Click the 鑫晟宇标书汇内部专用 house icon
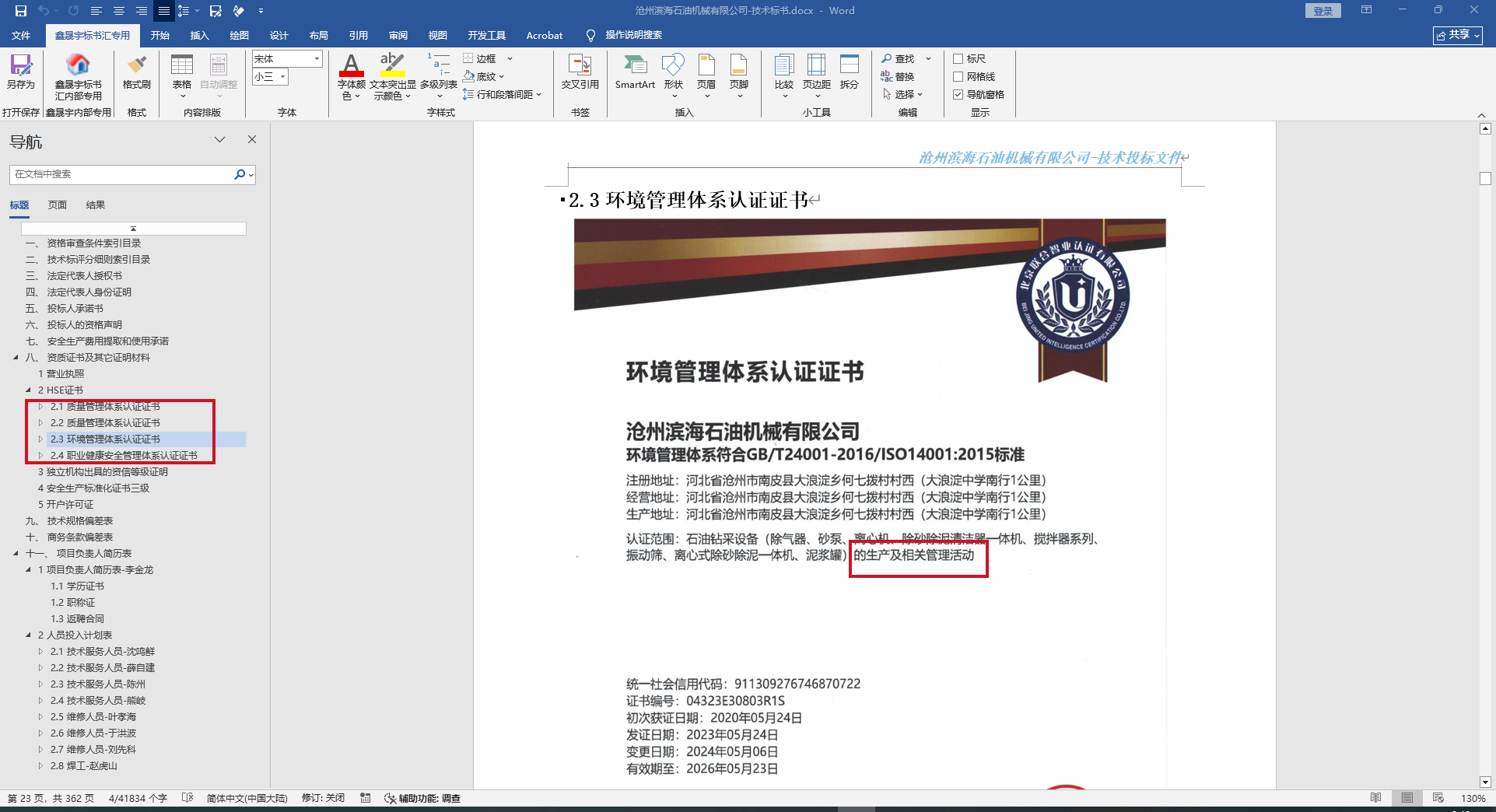This screenshot has height=812, width=1496. coord(78,75)
